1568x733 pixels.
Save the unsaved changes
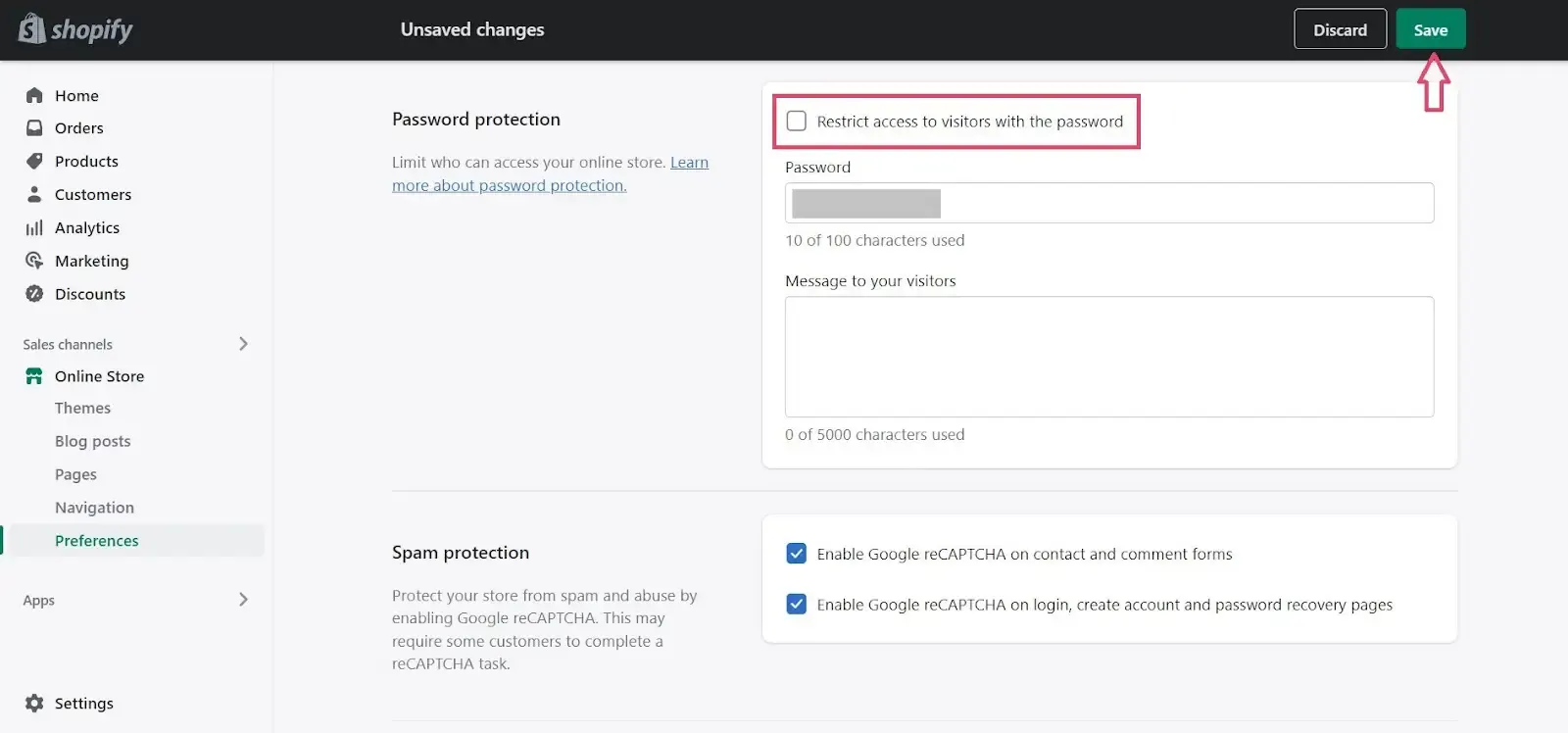click(1430, 29)
